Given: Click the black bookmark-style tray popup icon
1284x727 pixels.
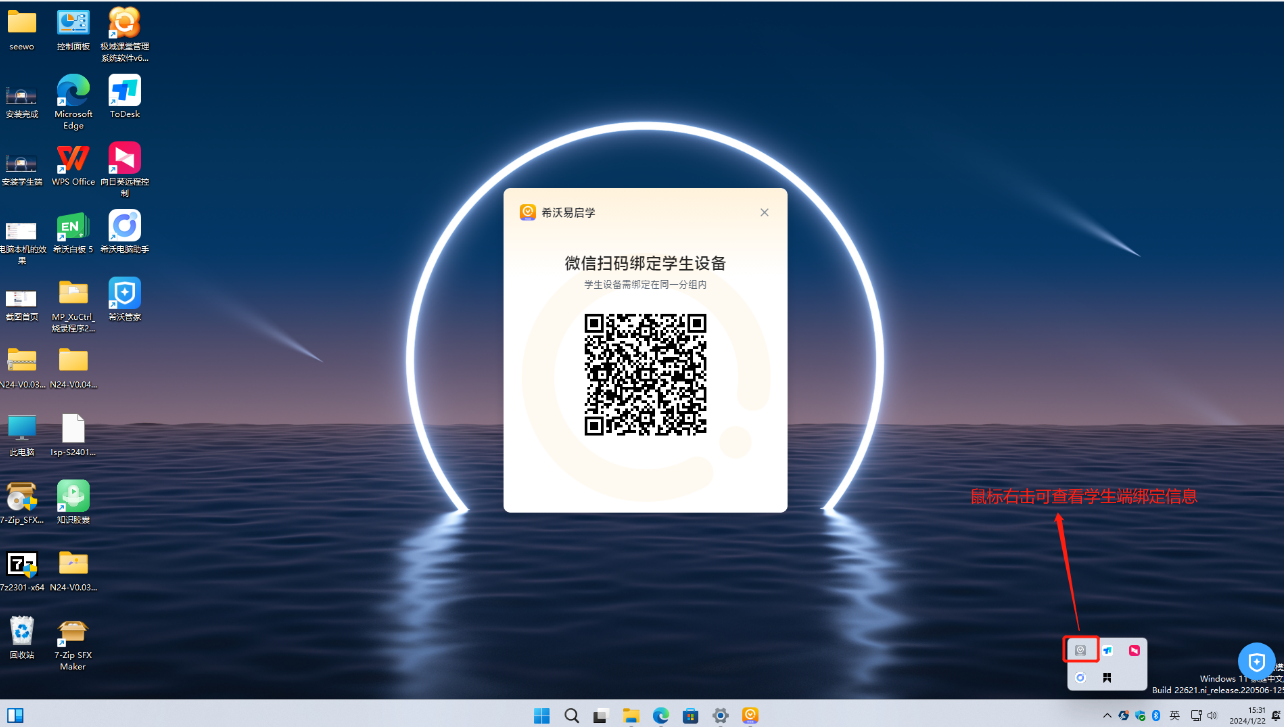Looking at the screenshot, I should [1108, 677].
